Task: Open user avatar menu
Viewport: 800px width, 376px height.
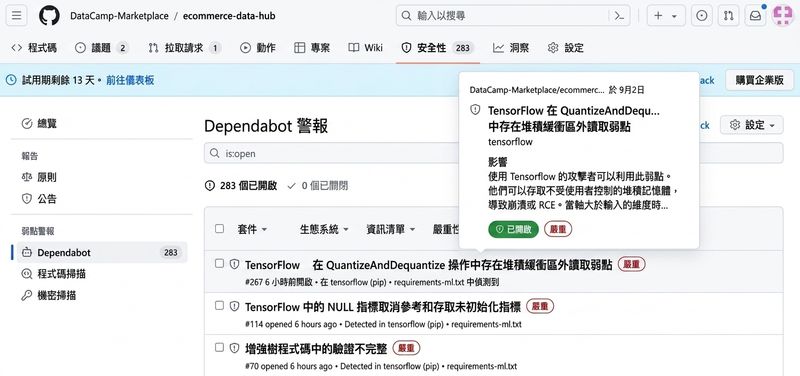Action: coord(783,16)
